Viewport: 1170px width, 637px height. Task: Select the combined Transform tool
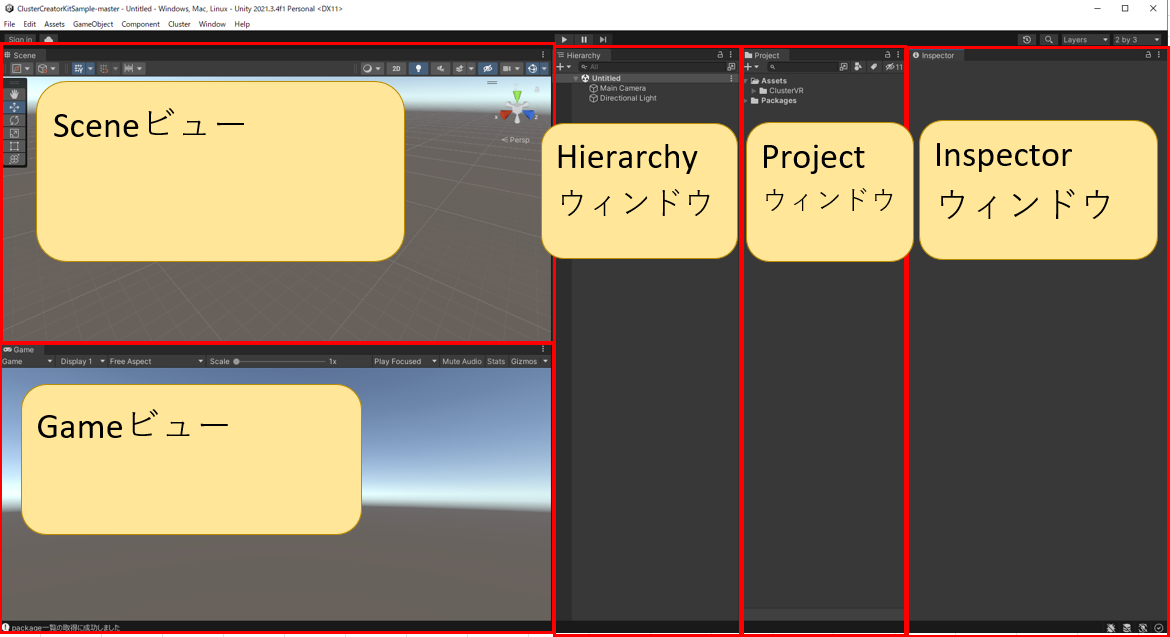coord(14,159)
